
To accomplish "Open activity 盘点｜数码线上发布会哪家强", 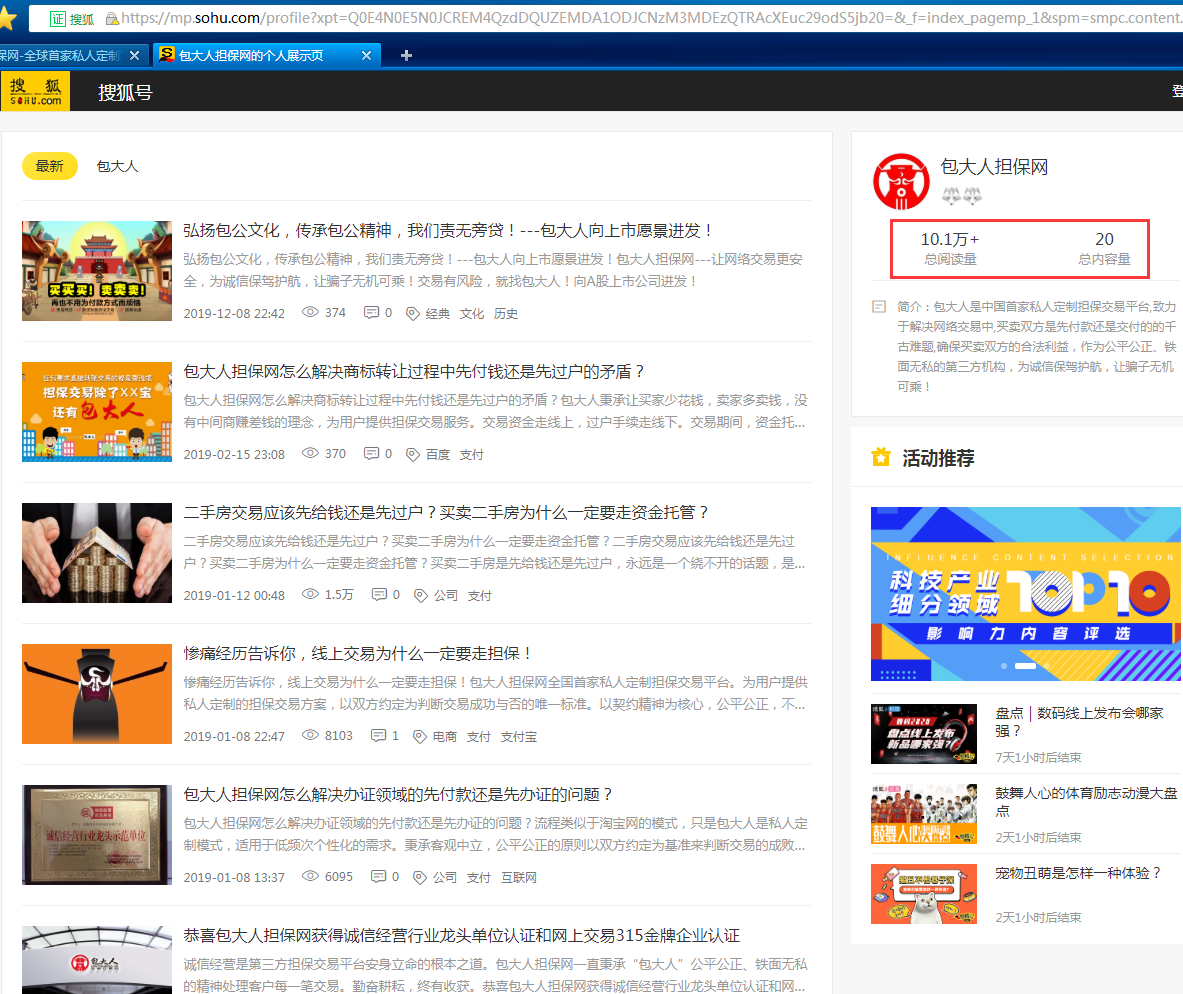I will pos(1080,722).
